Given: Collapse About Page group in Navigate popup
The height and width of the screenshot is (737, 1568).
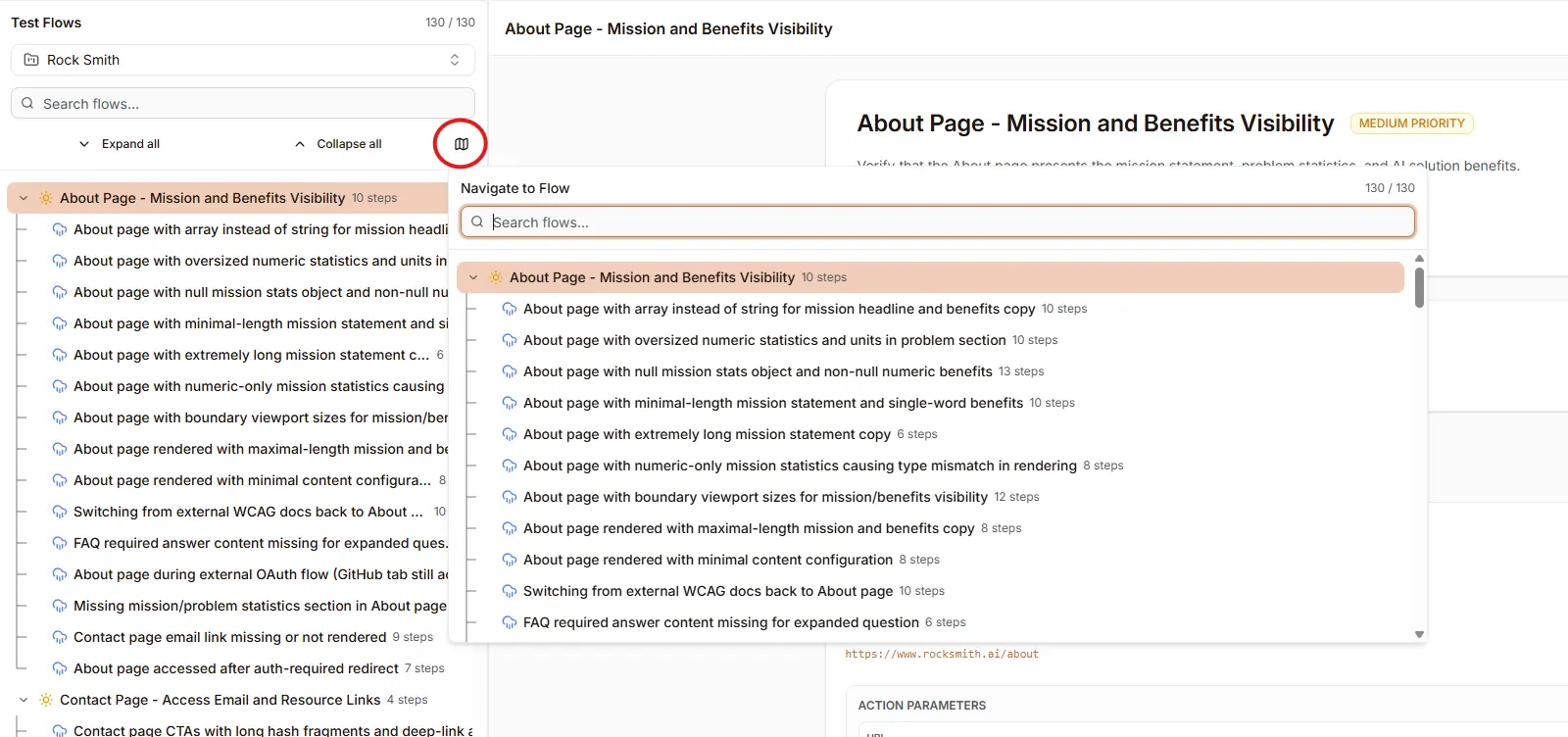Looking at the screenshot, I should 473,277.
